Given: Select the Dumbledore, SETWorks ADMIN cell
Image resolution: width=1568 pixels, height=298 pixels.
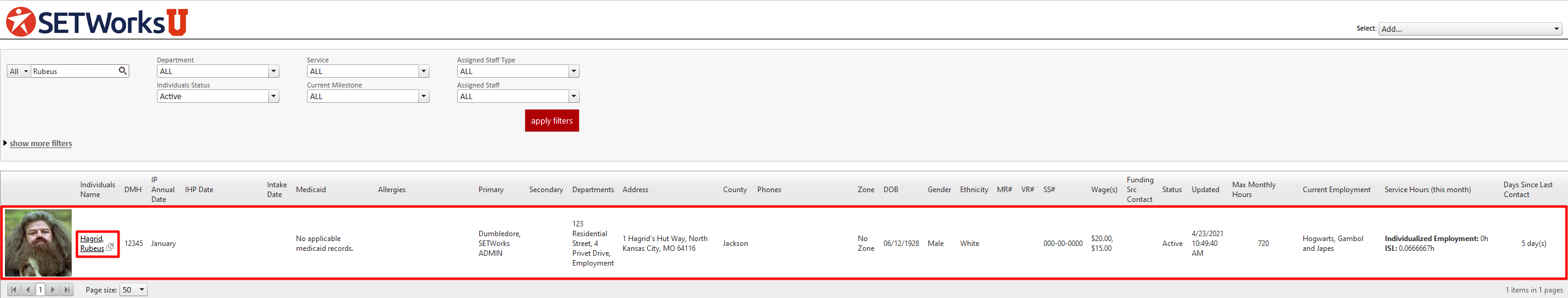Looking at the screenshot, I should pyautogui.click(x=499, y=244).
